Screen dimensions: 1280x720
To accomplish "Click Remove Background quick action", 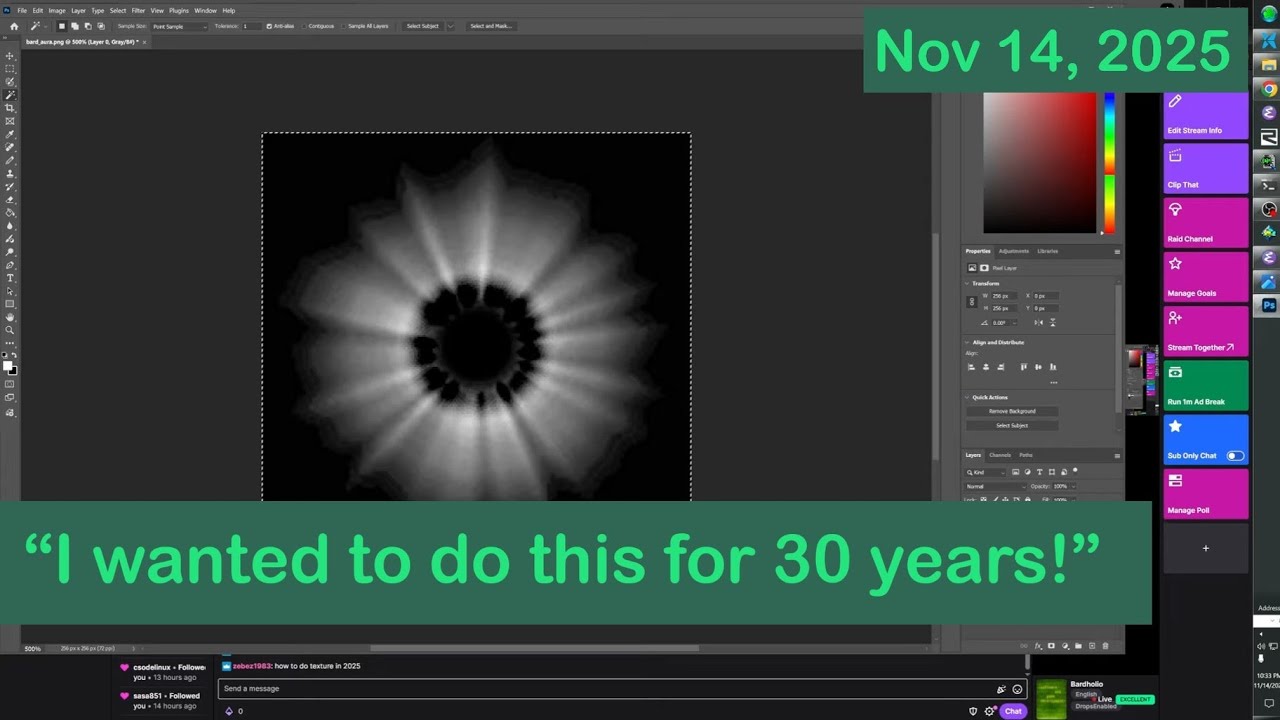I will click(x=1012, y=411).
